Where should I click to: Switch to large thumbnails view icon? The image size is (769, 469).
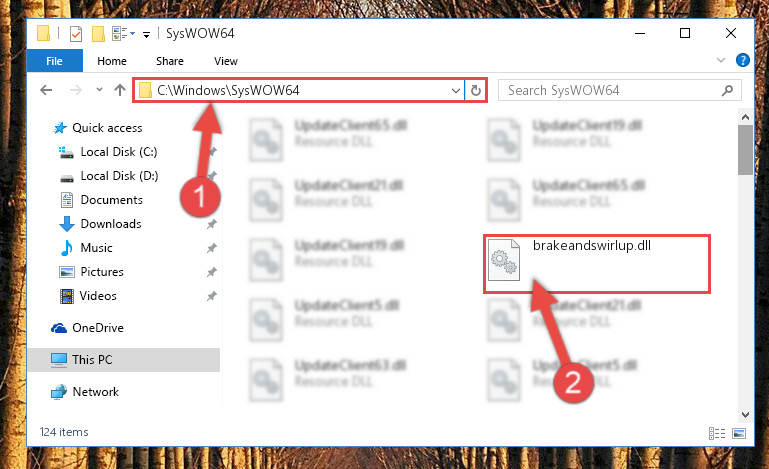739,433
